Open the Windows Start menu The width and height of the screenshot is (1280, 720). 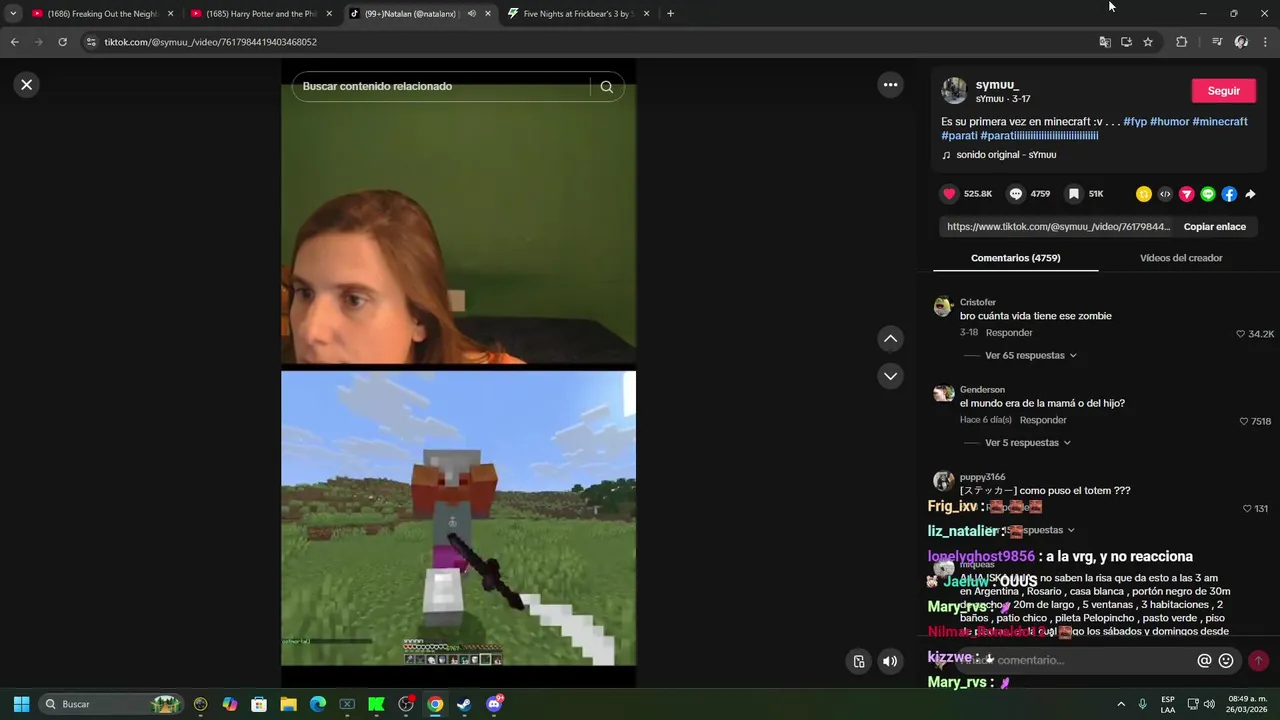pos(21,704)
